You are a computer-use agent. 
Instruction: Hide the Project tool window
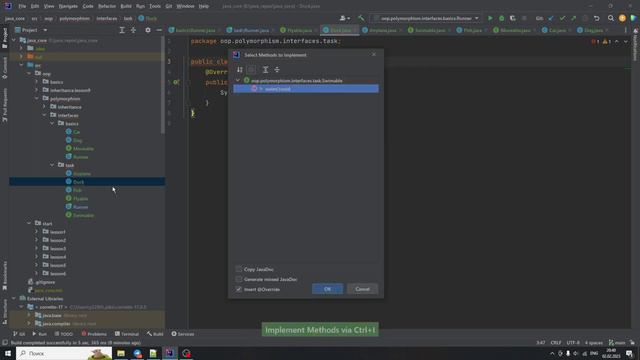pos(159,30)
